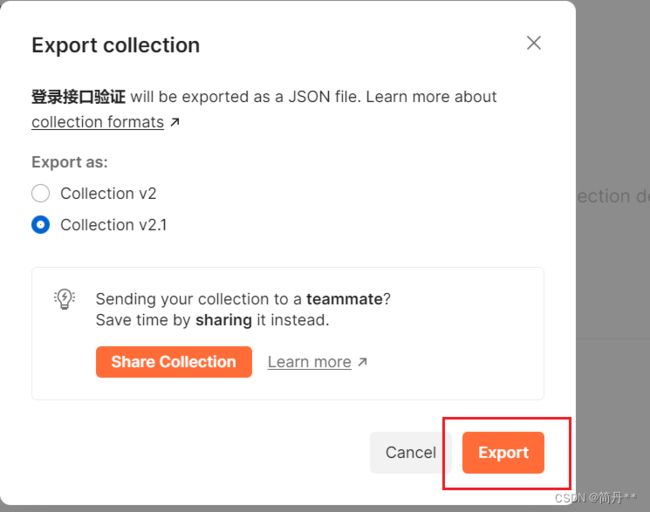Click the orange Share Collection button
The image size is (650, 512).
click(174, 362)
